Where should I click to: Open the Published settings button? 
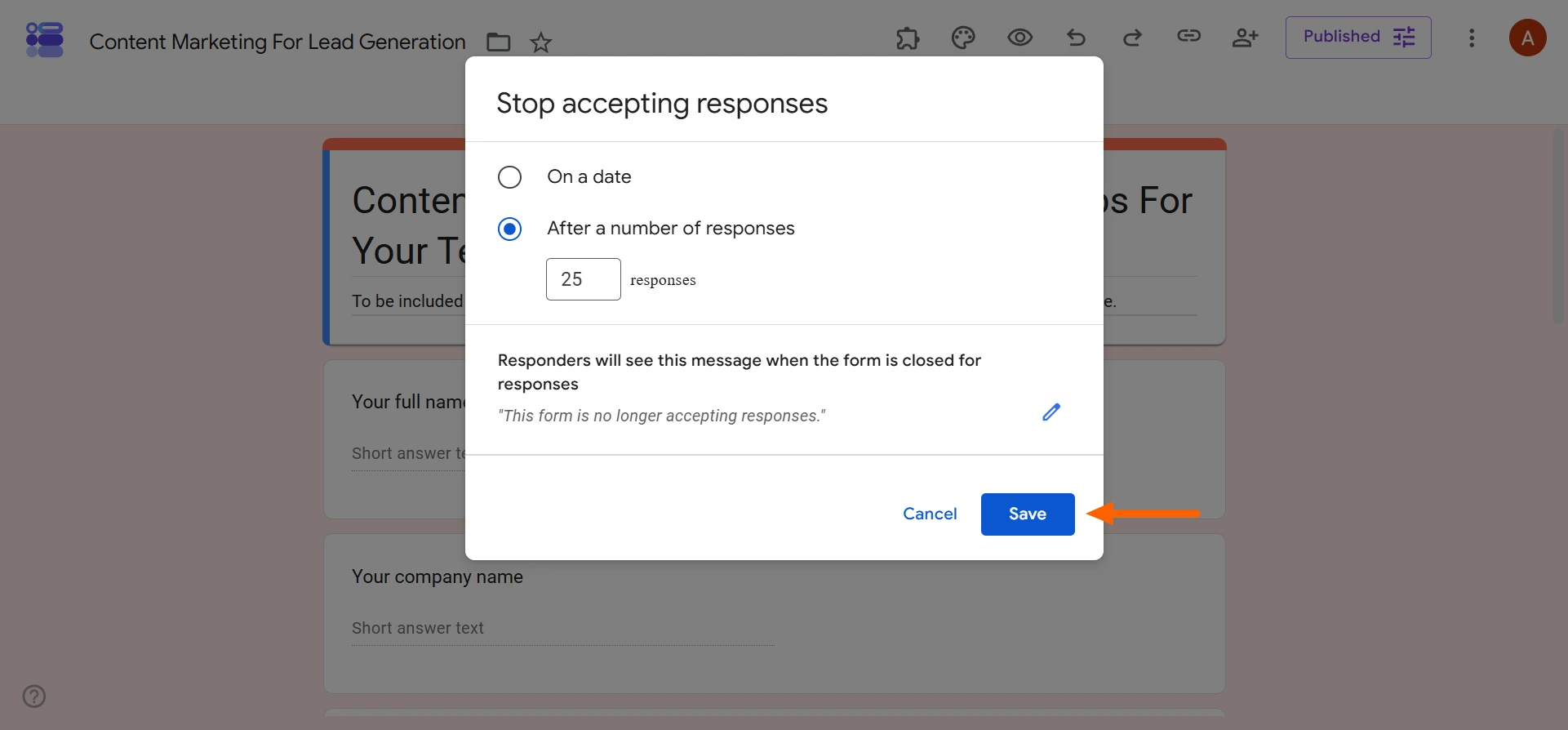pos(1358,38)
